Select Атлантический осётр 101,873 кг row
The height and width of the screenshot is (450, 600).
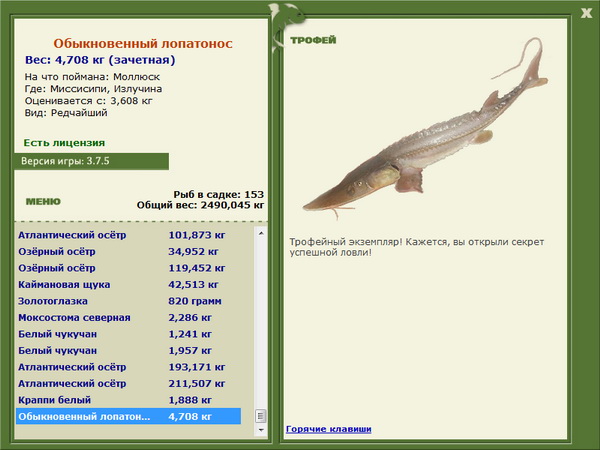pos(129,235)
